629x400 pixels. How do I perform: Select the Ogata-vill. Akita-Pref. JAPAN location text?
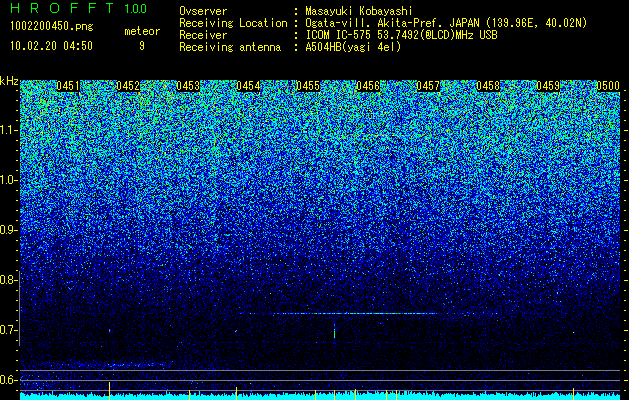[x=446, y=23]
